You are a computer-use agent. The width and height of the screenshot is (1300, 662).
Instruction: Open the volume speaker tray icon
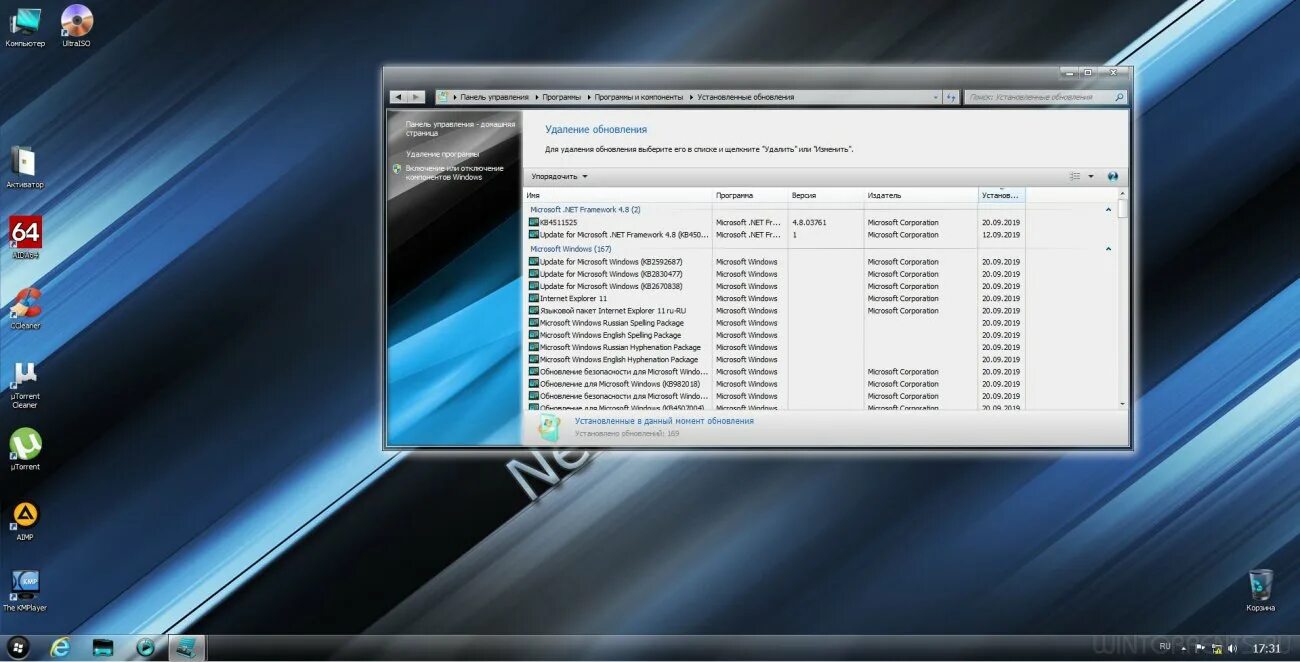coord(1231,649)
